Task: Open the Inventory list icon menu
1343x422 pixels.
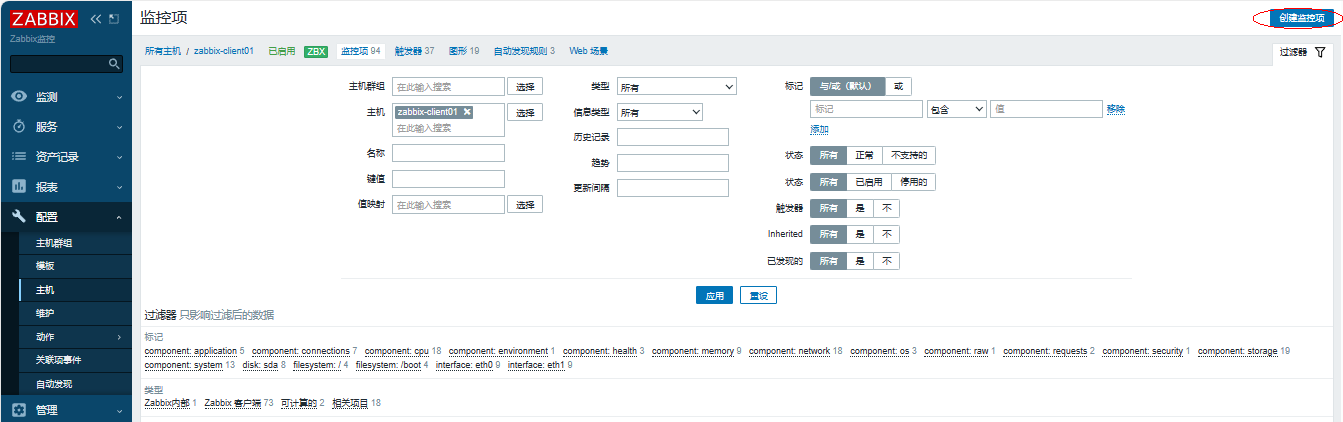Action: pos(19,157)
